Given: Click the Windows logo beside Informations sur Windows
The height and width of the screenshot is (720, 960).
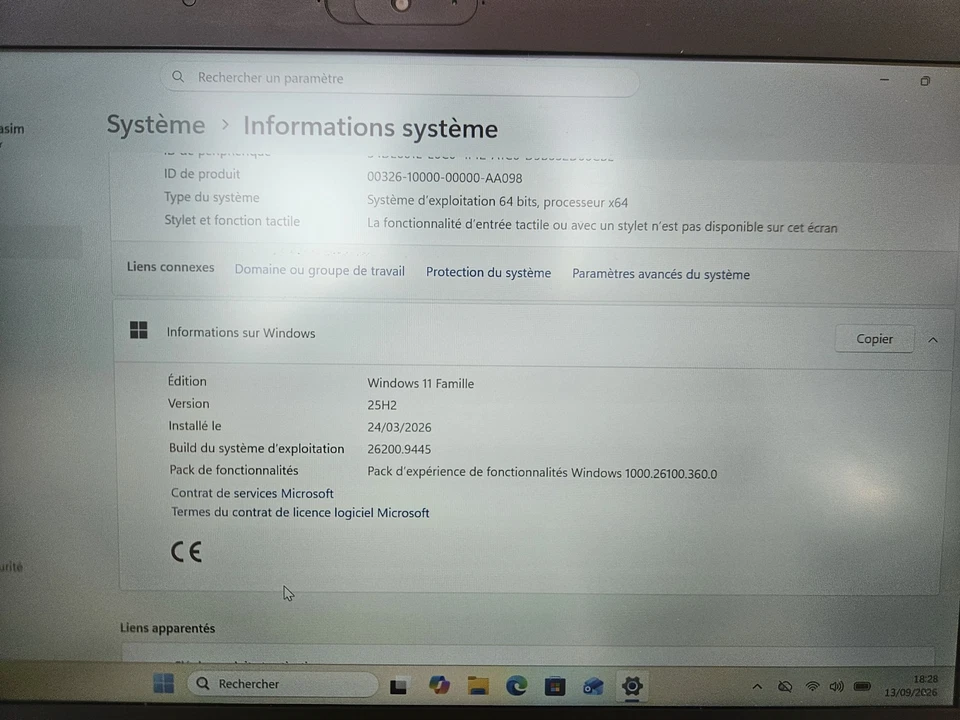Looking at the screenshot, I should [x=139, y=330].
